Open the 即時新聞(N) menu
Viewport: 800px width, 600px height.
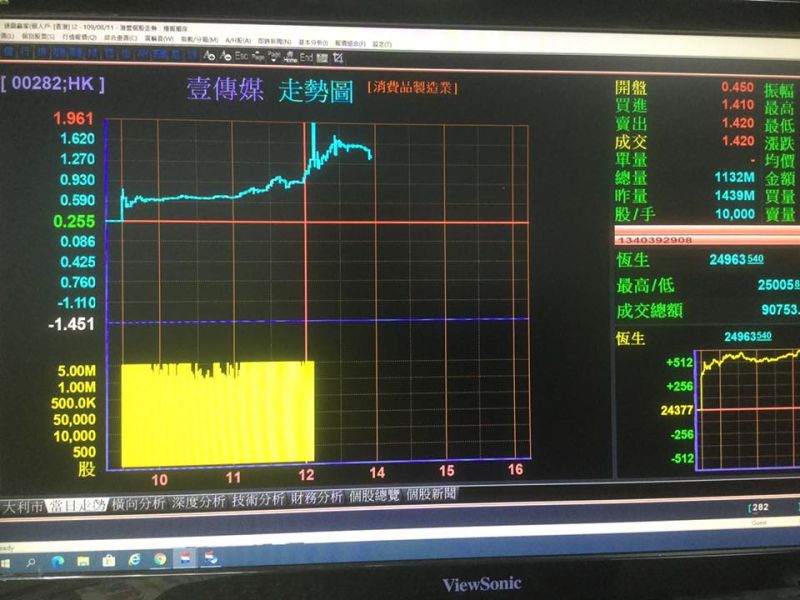point(274,41)
